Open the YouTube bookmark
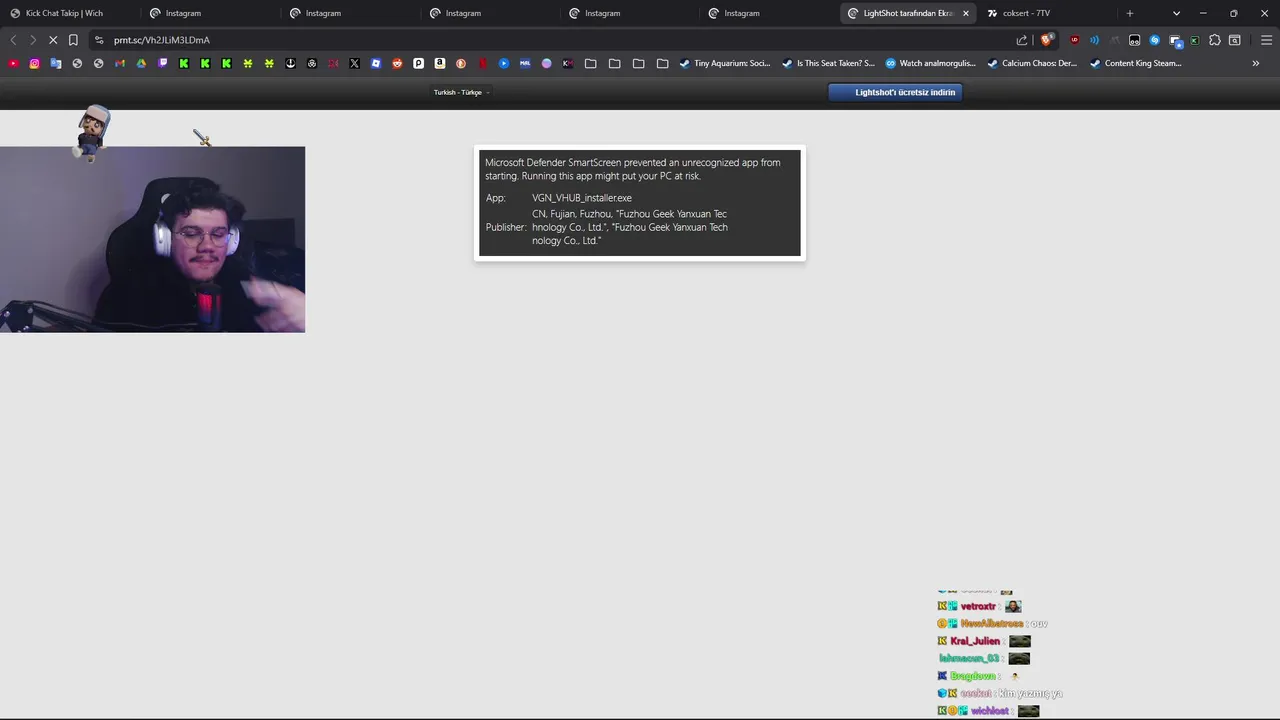The width and height of the screenshot is (1280, 720). (x=13, y=63)
